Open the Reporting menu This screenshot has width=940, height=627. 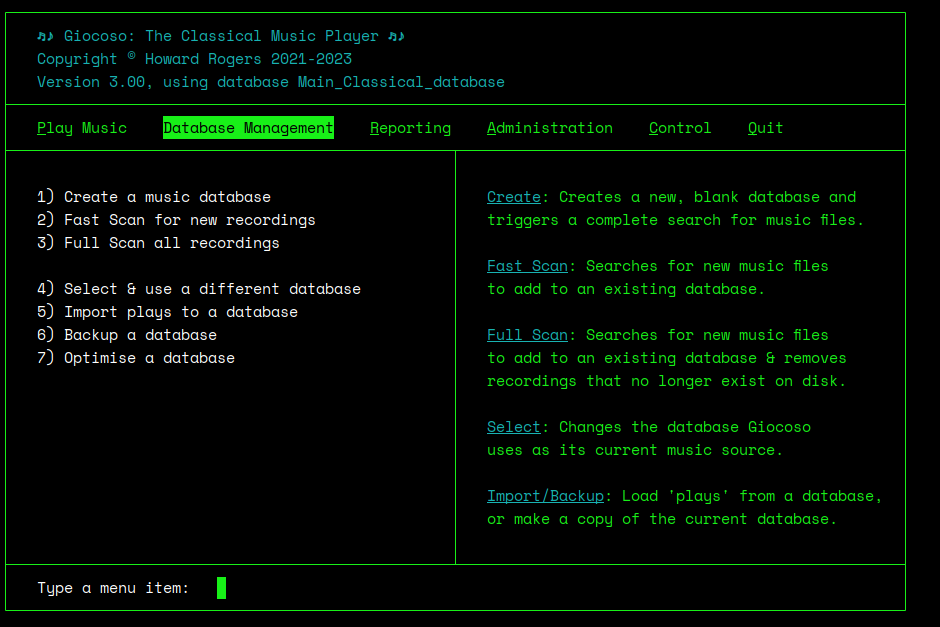pos(410,127)
